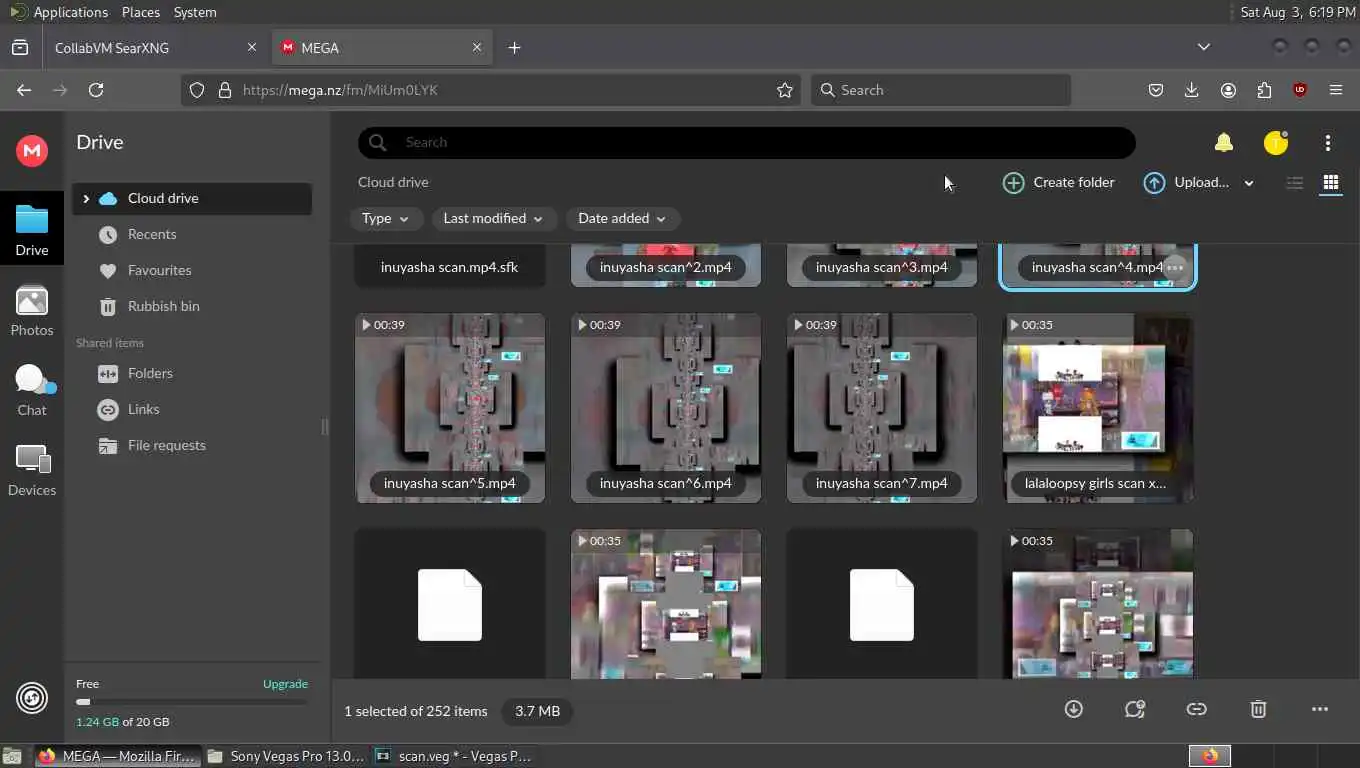Open File requests in sidebar
The image size is (1360, 768).
pos(192,446)
